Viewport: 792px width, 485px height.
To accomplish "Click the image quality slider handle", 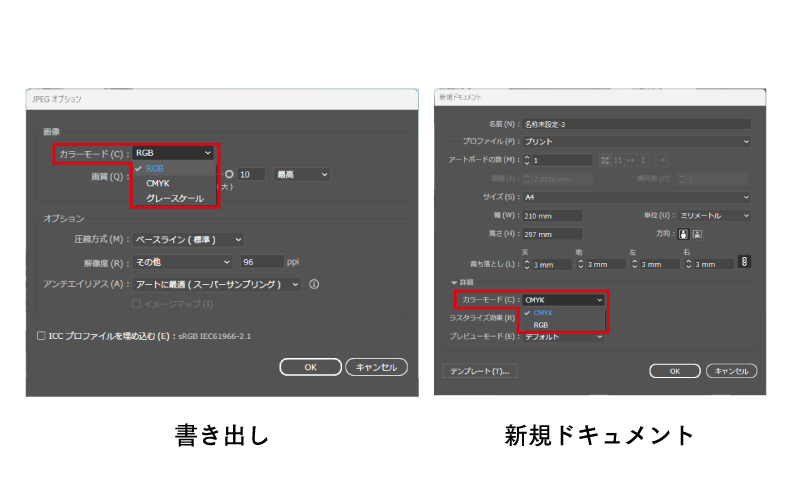I will point(228,173).
